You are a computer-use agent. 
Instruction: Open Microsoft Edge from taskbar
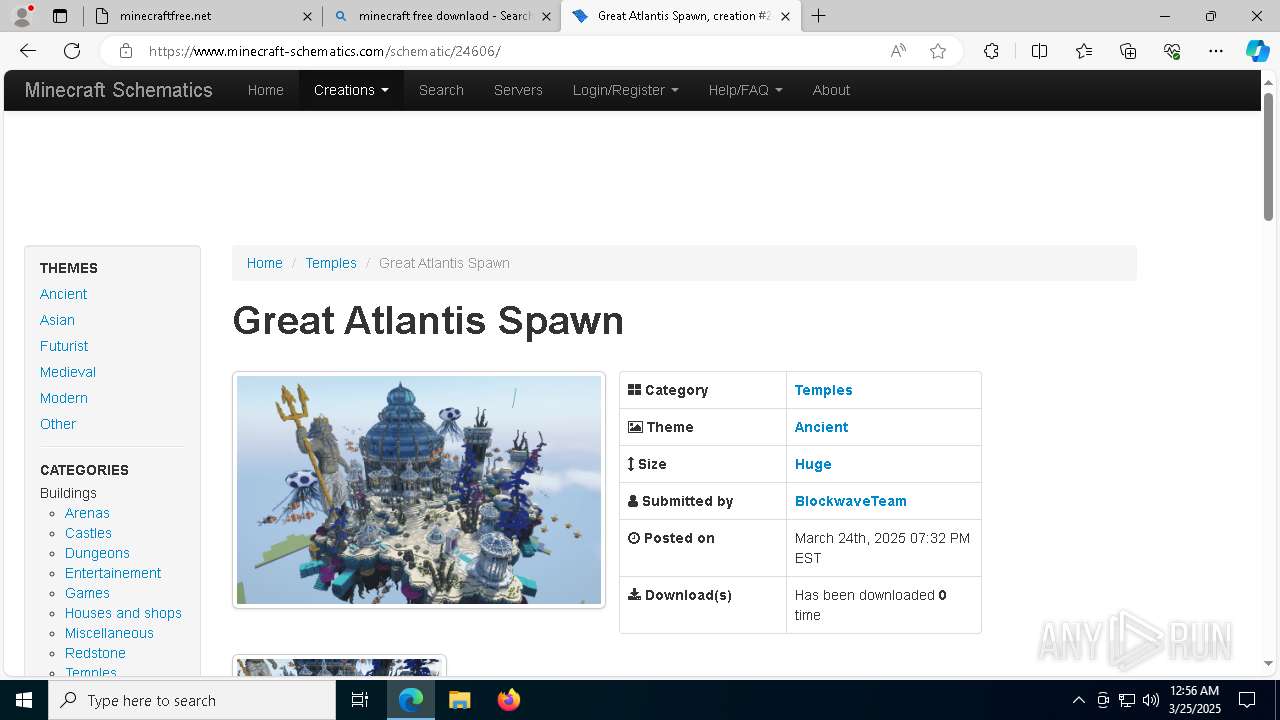[411, 700]
